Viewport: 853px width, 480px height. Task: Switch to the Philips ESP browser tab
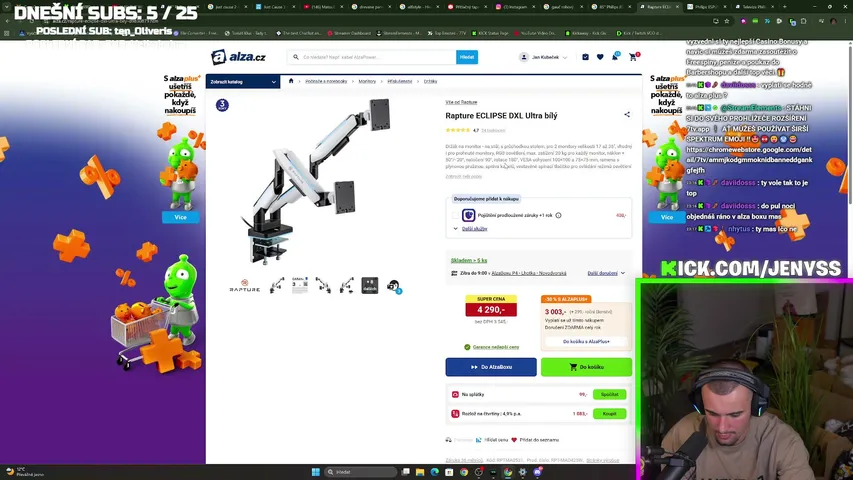click(x=706, y=7)
